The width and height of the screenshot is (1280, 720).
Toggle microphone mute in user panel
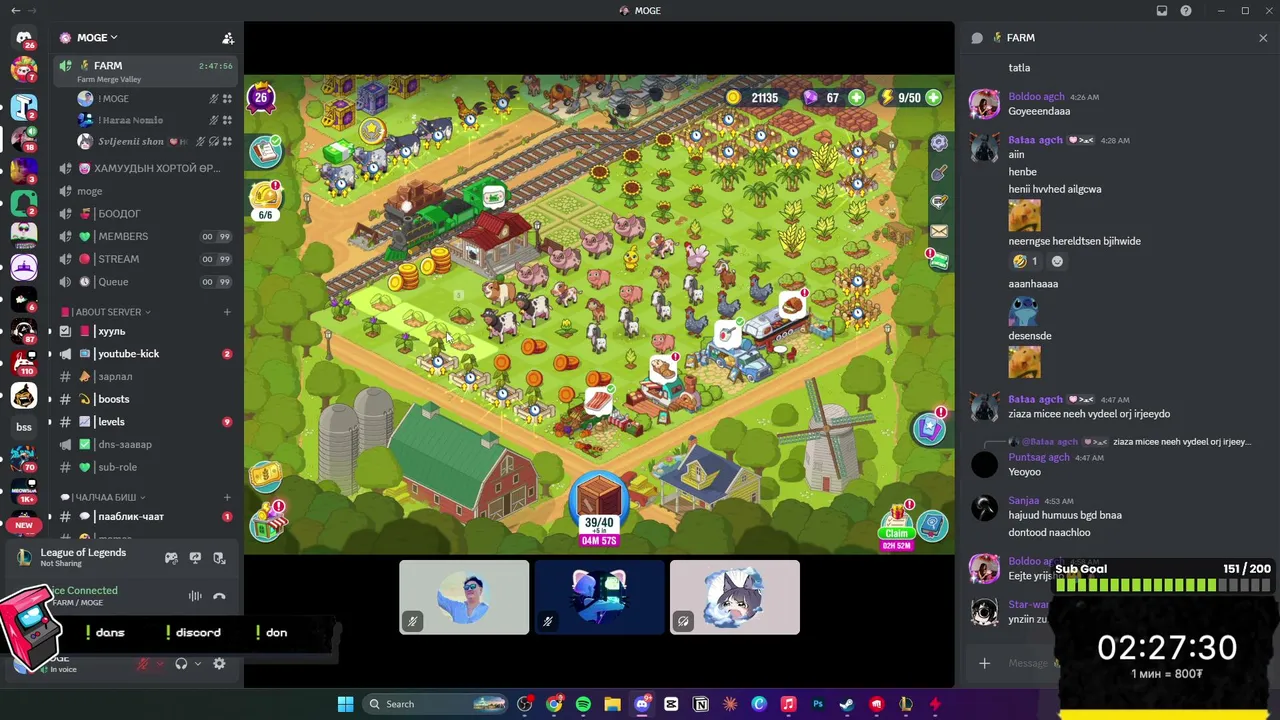143,663
